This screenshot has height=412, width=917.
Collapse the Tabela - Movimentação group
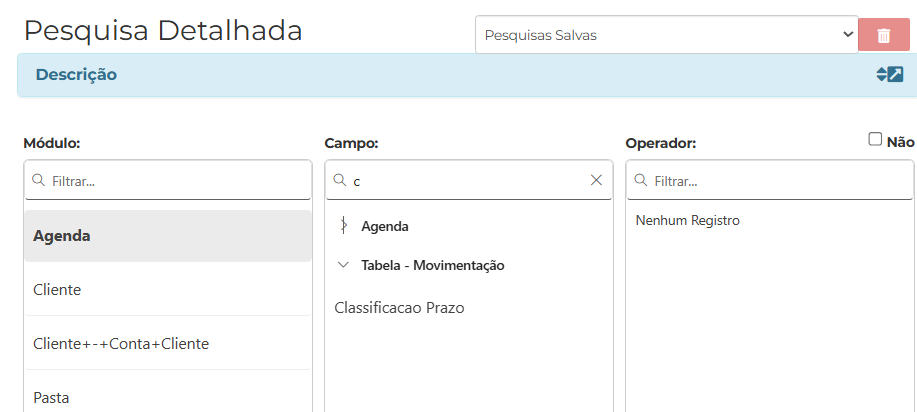(x=343, y=265)
